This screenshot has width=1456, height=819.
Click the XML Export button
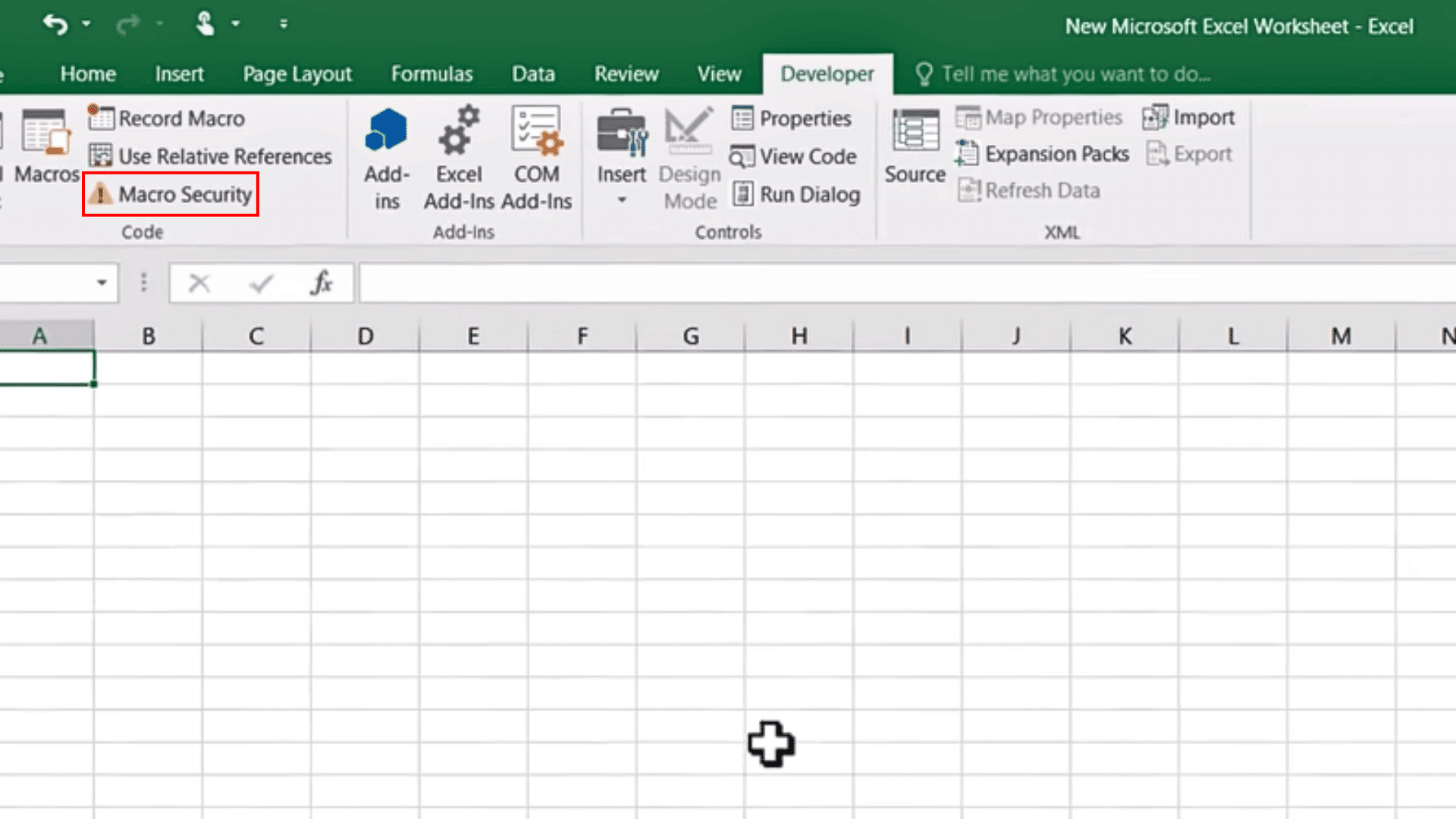[1188, 154]
